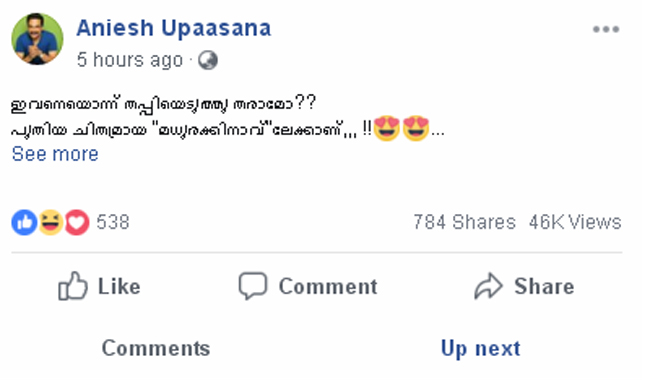Click the curved share arrow icon
The width and height of the screenshot is (650, 380).
(x=488, y=286)
